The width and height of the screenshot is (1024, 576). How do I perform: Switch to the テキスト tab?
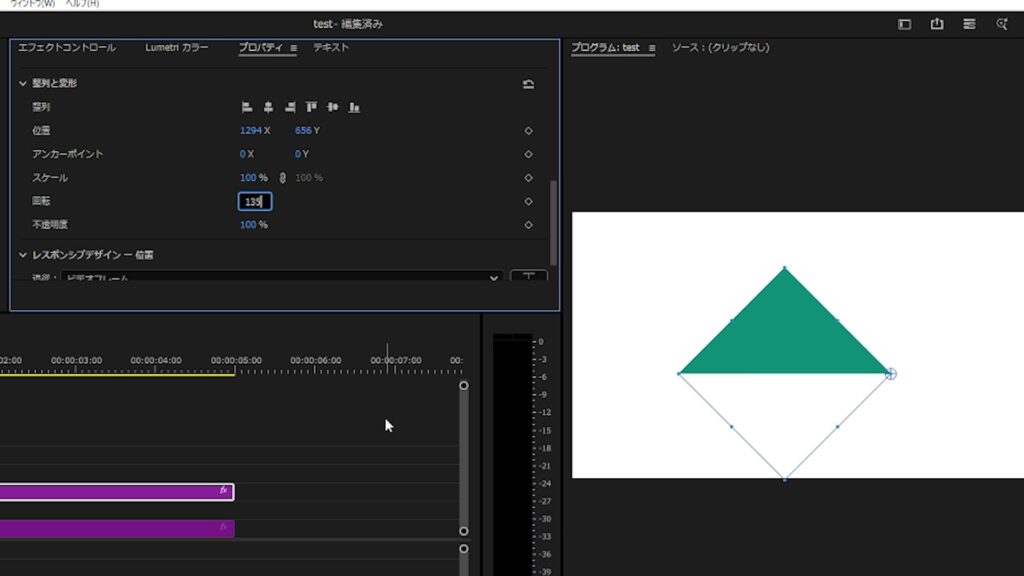tap(331, 48)
